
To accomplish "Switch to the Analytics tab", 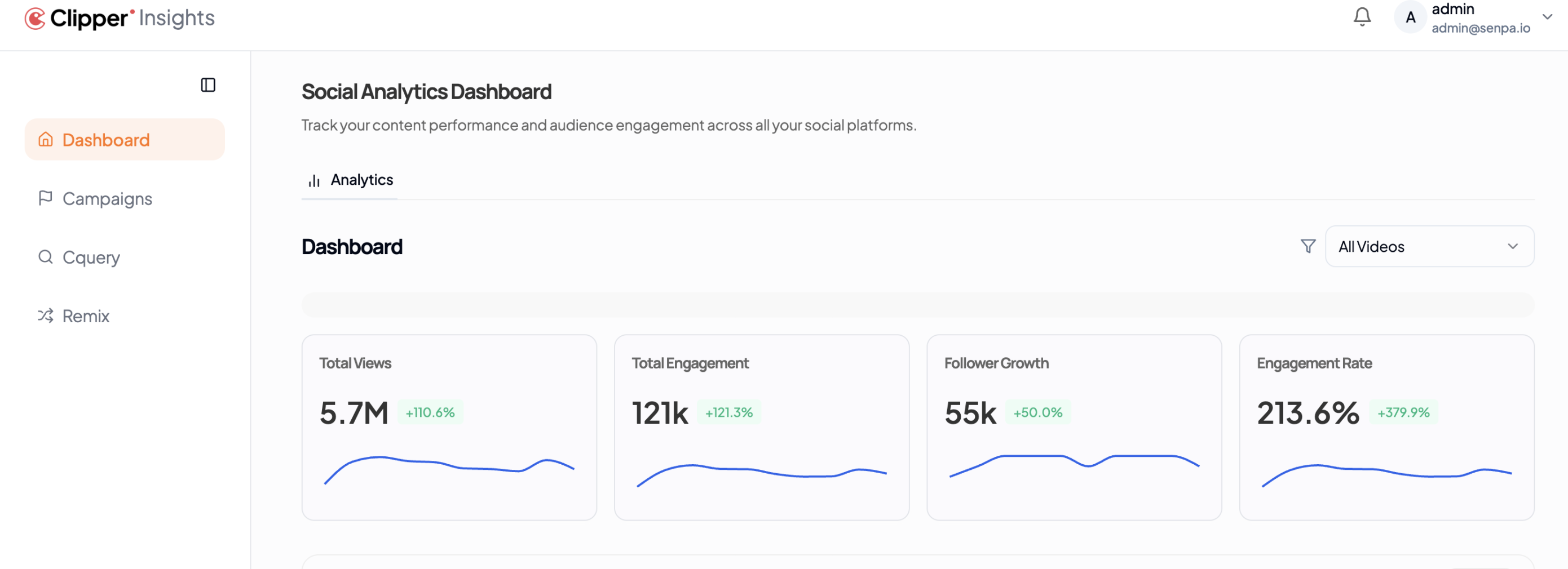I will (x=361, y=180).
